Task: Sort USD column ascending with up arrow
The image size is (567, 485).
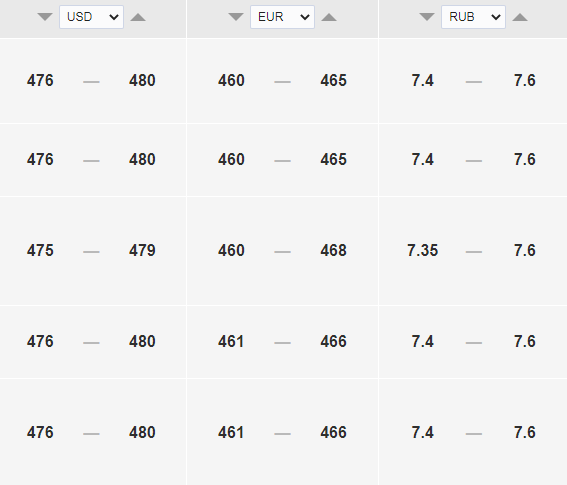Action: (138, 17)
